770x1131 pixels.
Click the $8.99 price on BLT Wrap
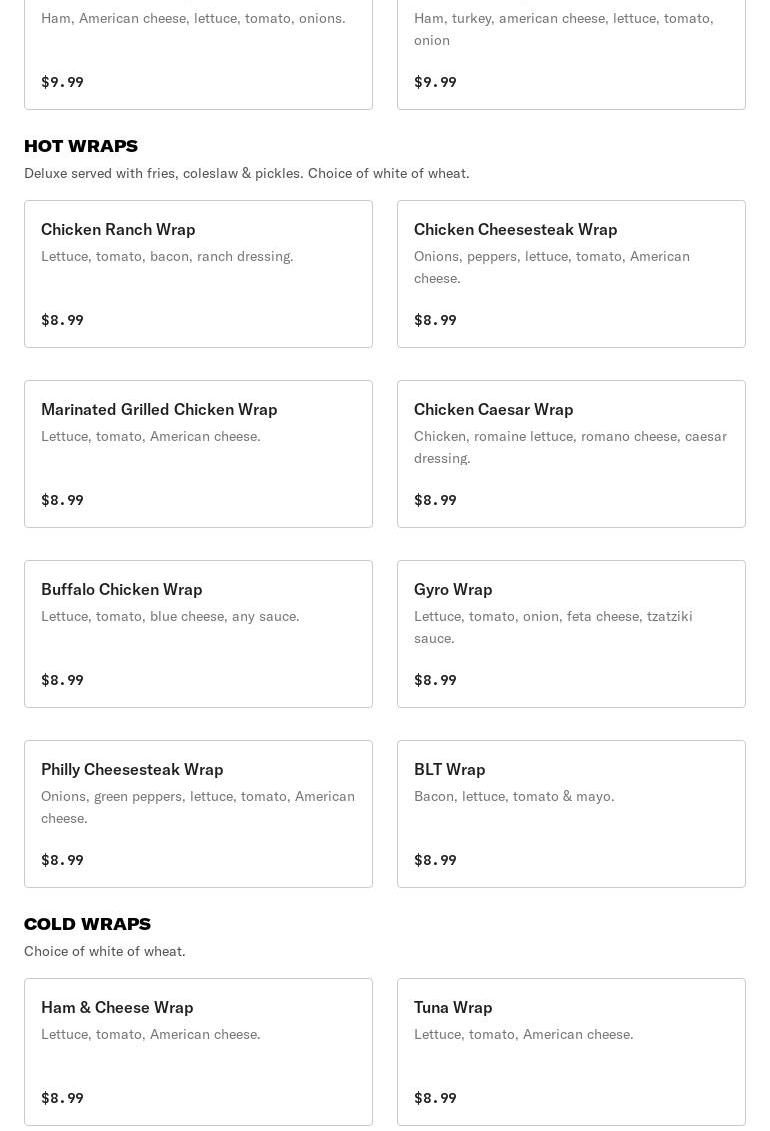(435, 860)
